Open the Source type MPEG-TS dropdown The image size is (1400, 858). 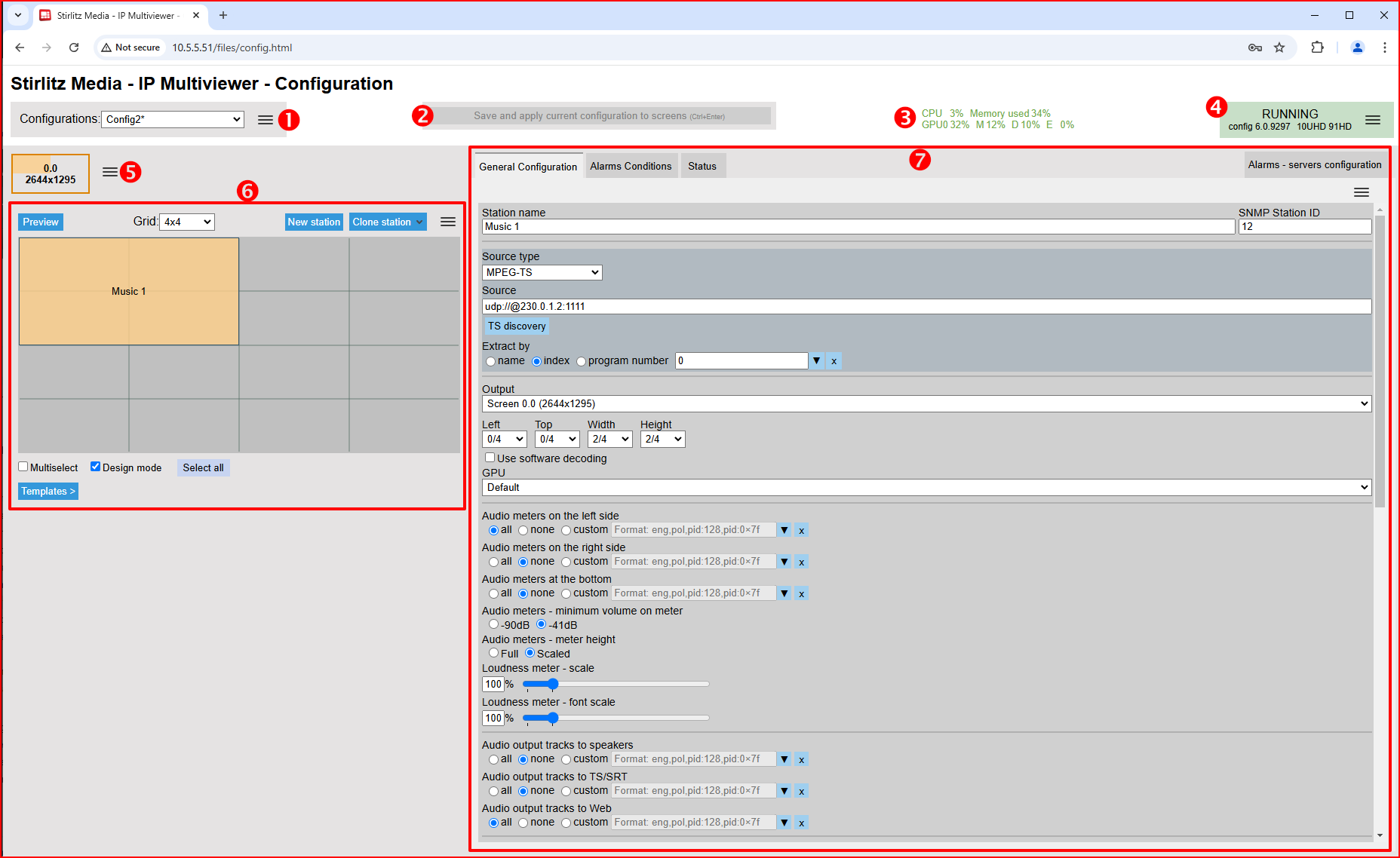point(542,272)
